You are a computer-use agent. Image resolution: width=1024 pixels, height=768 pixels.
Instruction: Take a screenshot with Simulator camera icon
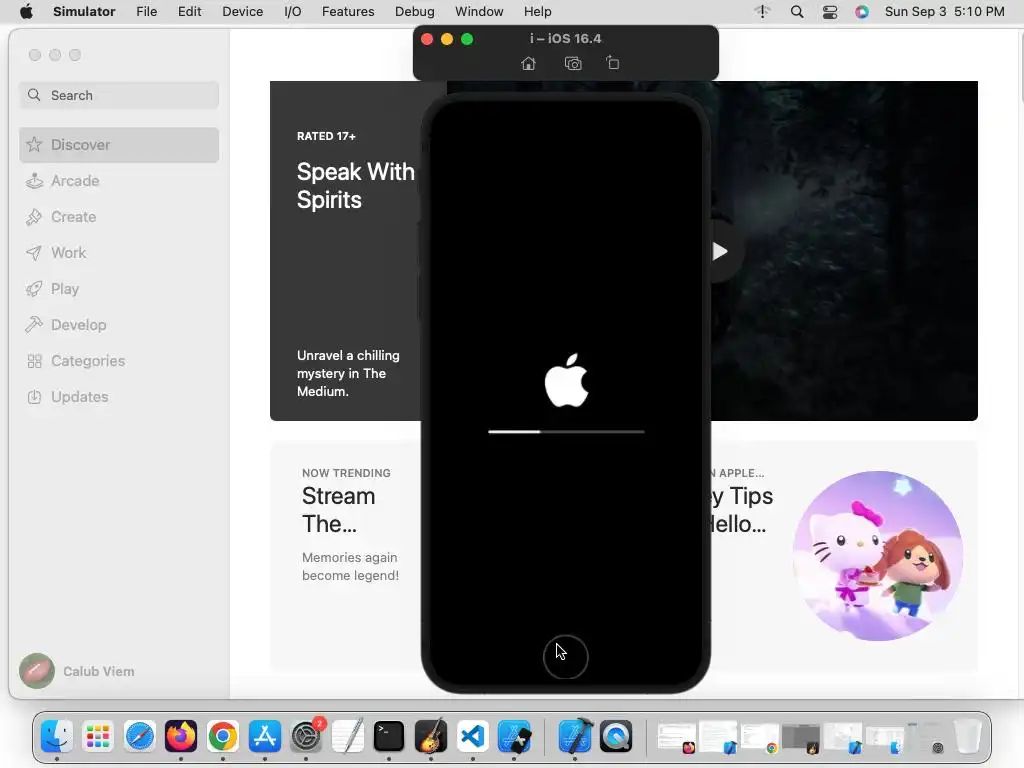573,63
